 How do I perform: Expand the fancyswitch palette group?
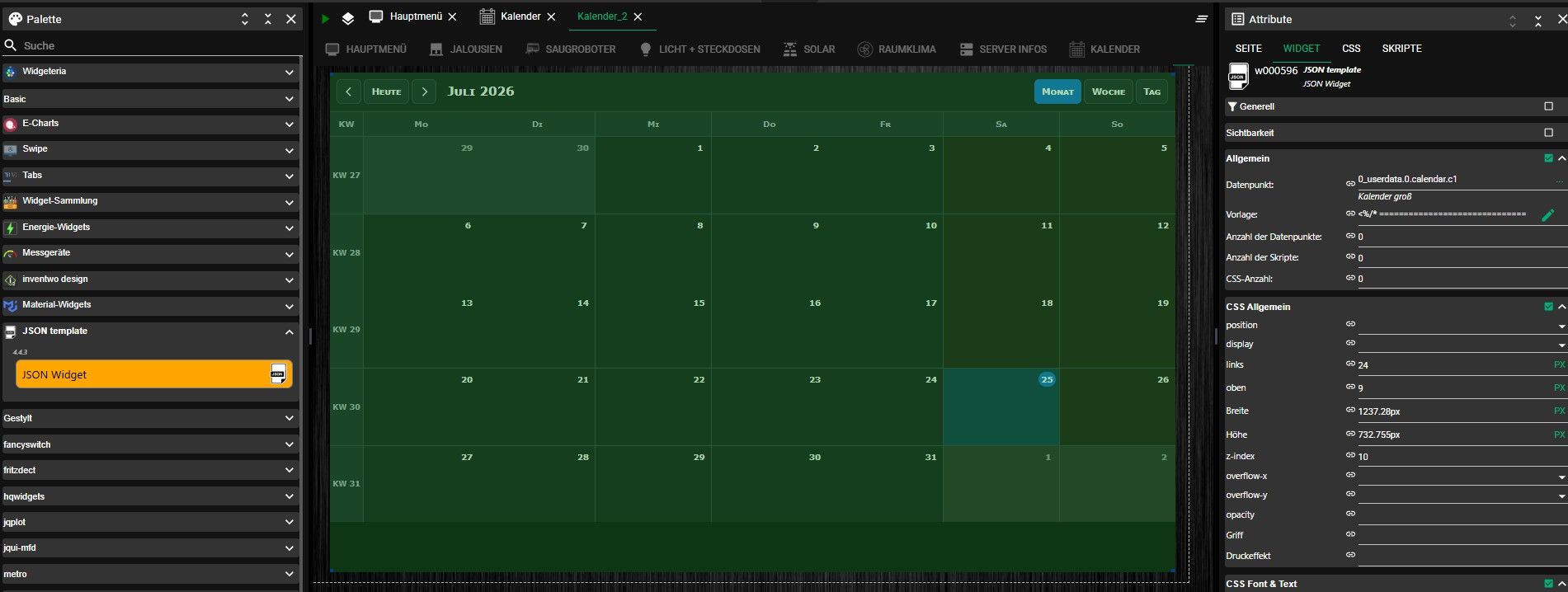289,445
